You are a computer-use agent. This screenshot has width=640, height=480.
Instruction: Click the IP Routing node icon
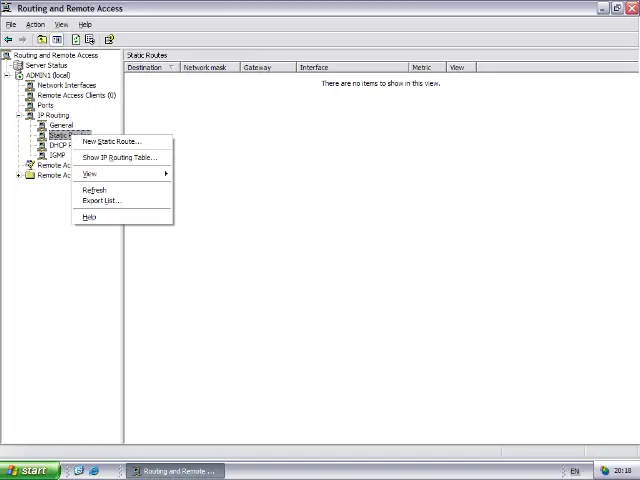[30, 116]
